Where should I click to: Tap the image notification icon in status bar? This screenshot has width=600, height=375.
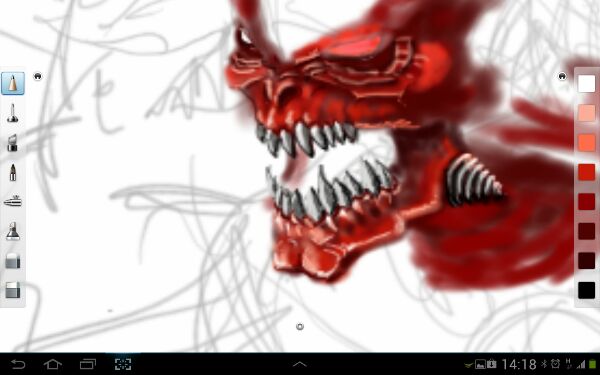pos(480,364)
